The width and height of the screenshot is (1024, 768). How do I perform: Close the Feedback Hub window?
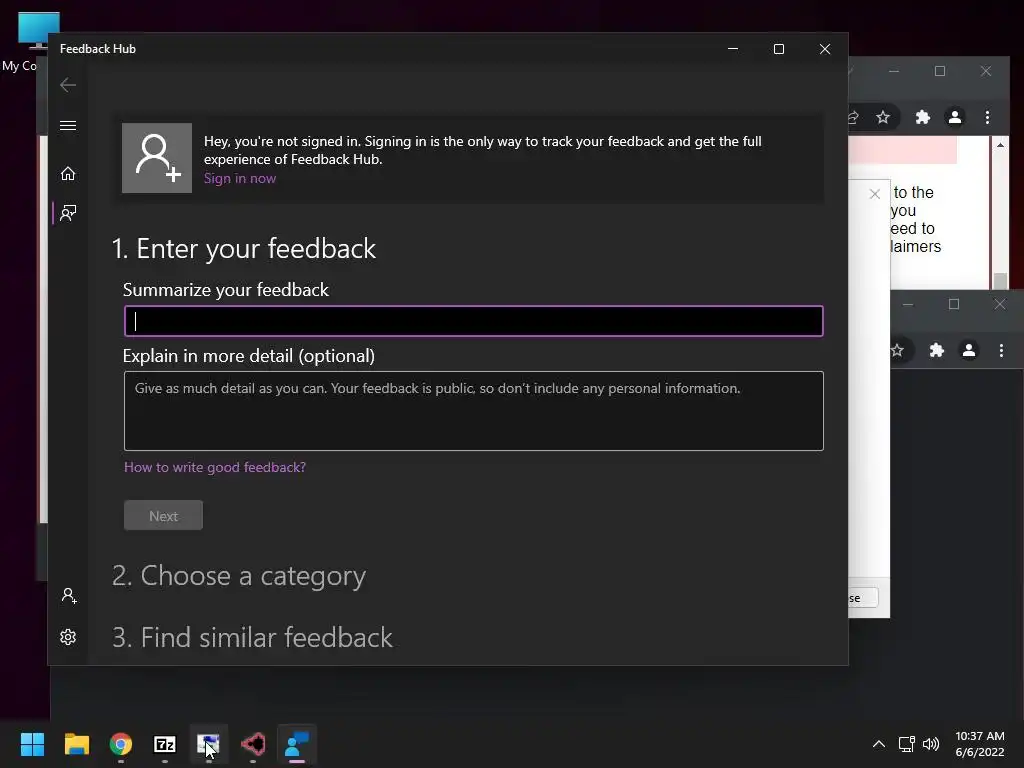pos(825,49)
